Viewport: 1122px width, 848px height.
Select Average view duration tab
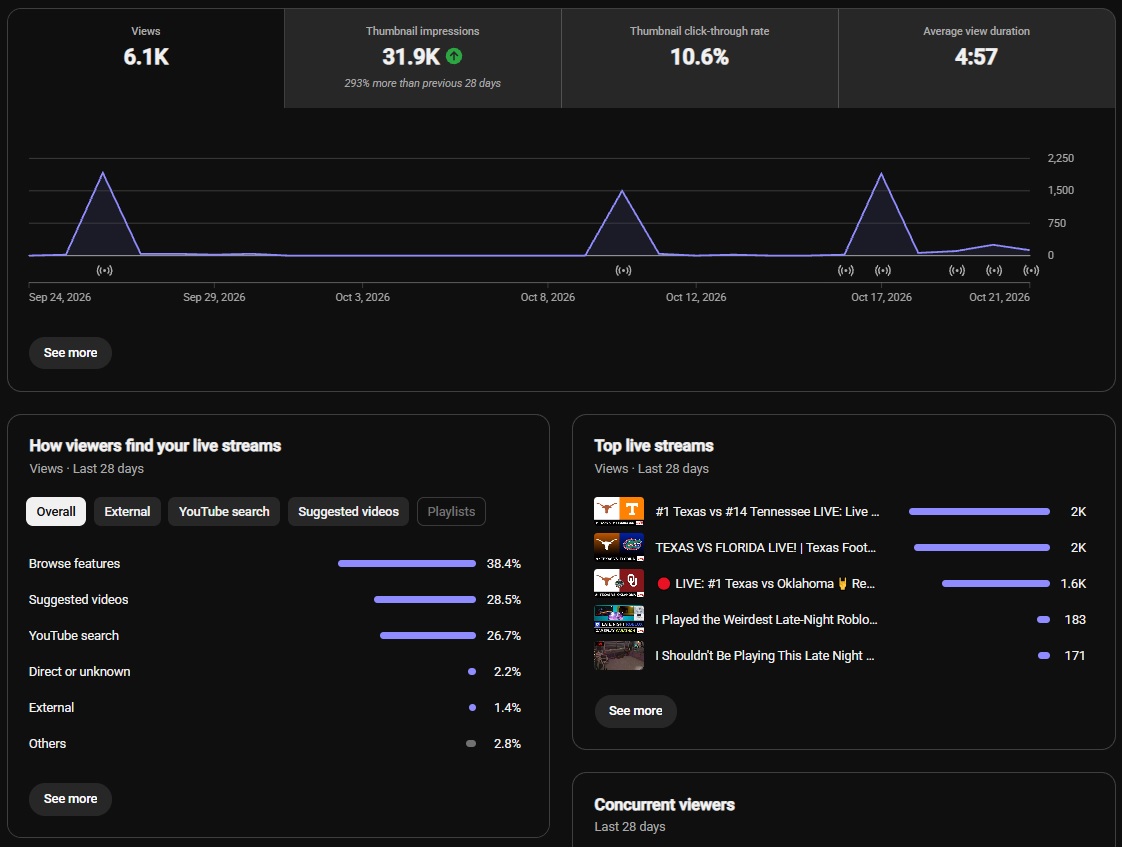click(976, 59)
